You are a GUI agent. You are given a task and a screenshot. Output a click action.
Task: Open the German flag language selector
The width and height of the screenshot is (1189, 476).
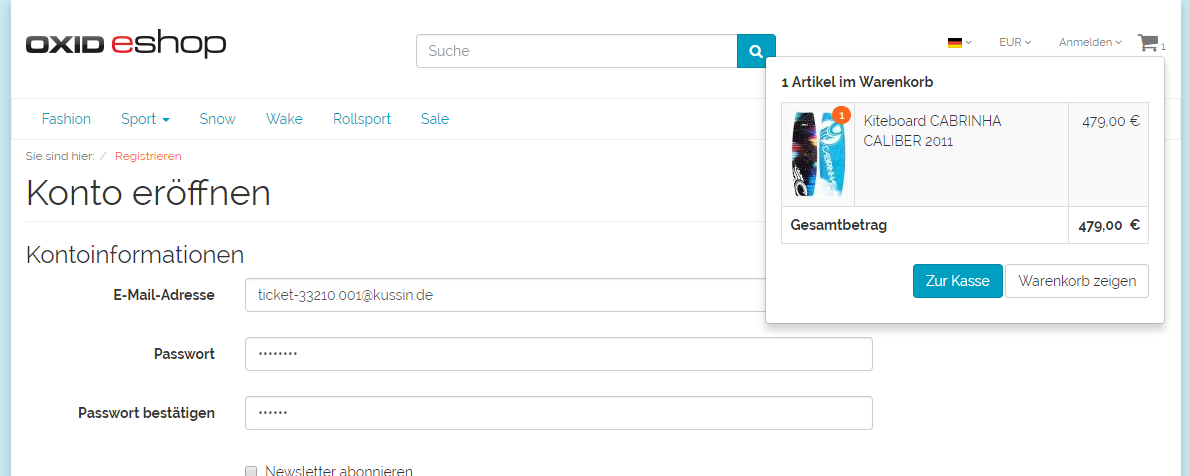(x=959, y=43)
